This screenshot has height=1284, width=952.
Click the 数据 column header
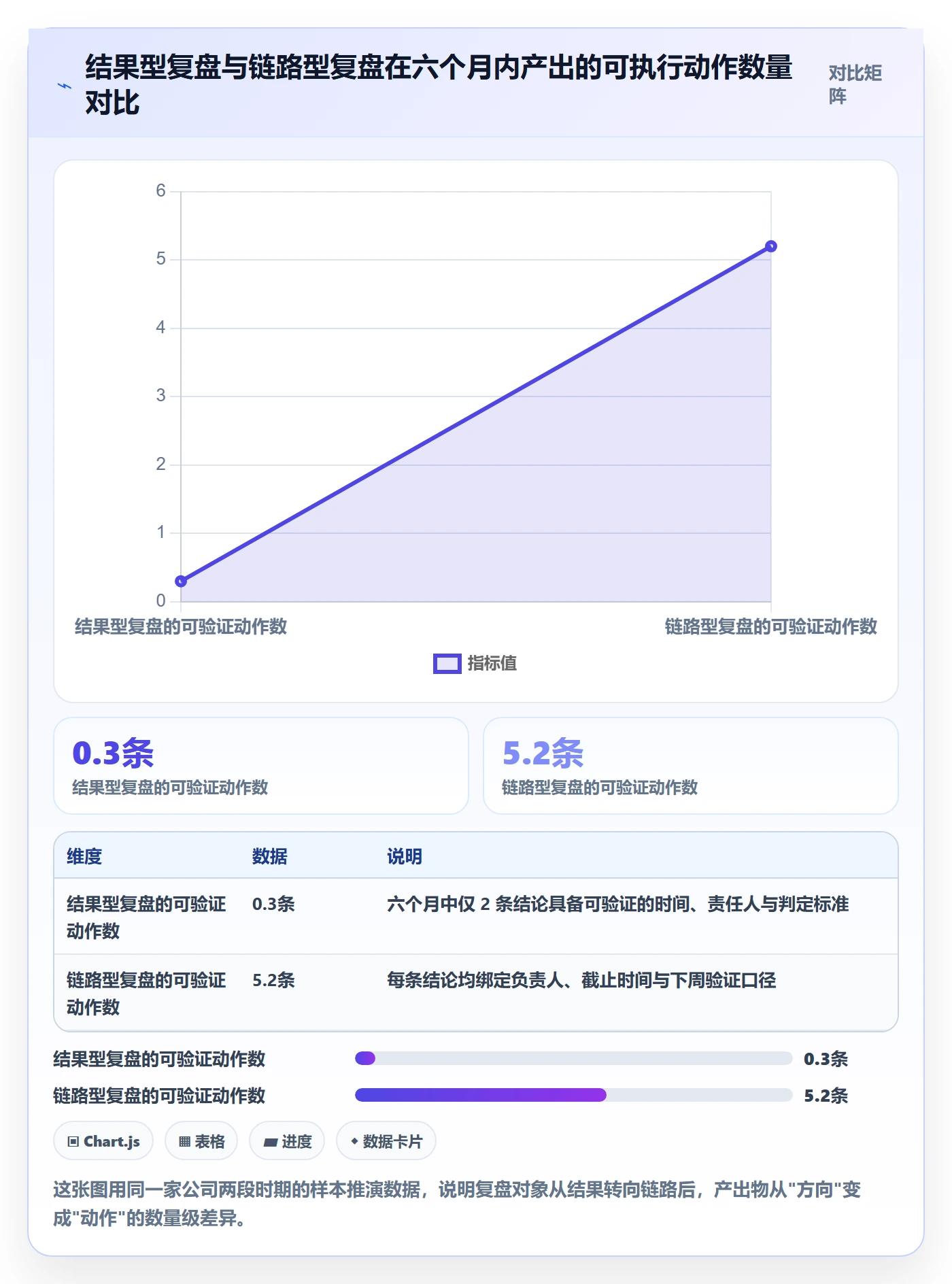(x=269, y=856)
